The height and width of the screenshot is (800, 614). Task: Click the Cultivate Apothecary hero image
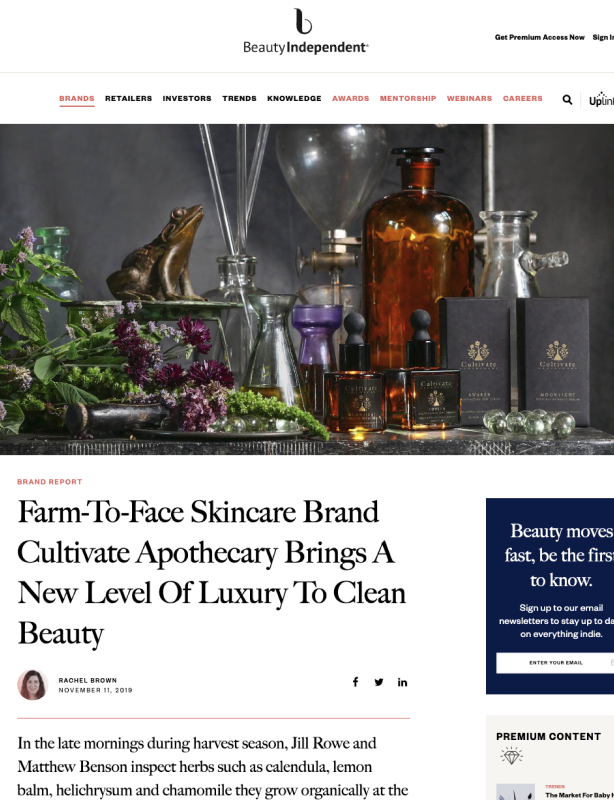(307, 289)
